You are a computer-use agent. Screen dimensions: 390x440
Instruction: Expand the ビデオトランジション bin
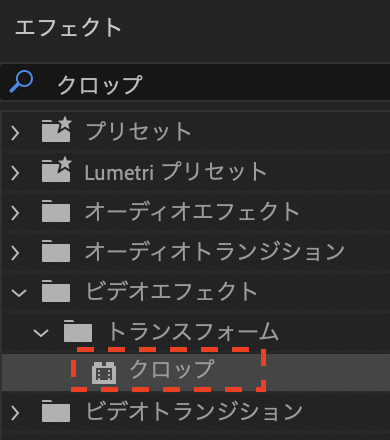[x=15, y=413]
